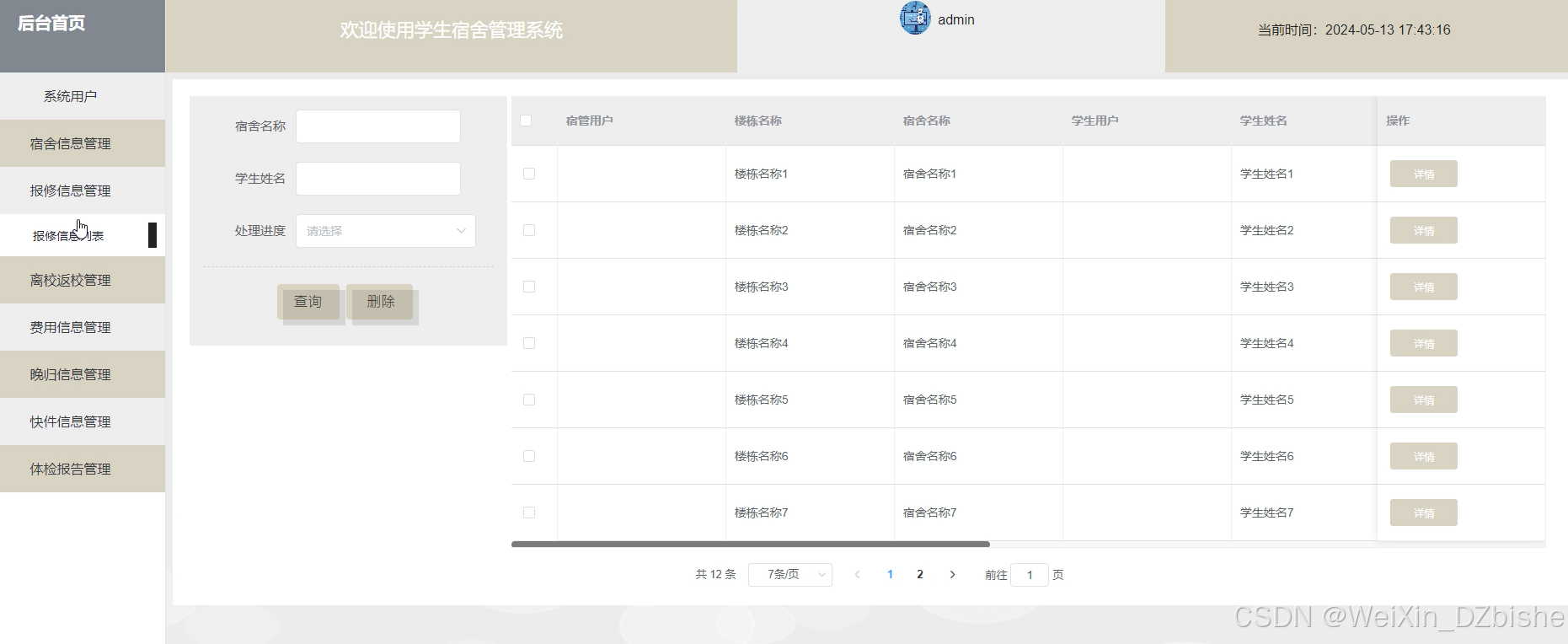Screen dimensions: 1568x644
Task: Open 详情 for 学生姓名6
Action: pos(1424,456)
